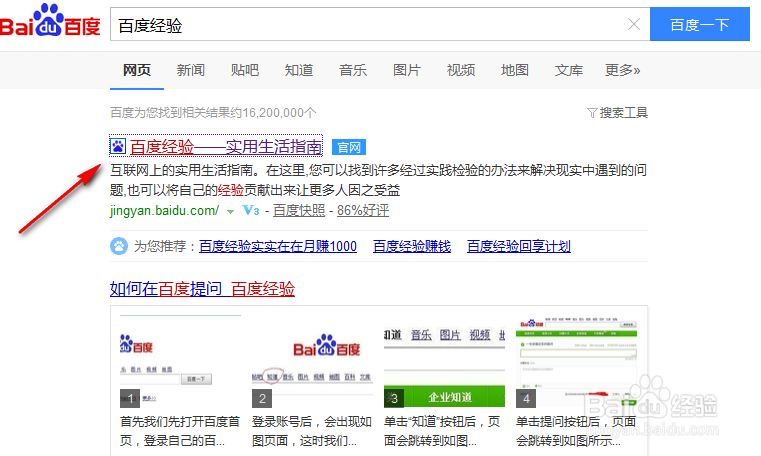Click the caption 登录账号后，会出现如图页面
Image resolution: width=761 pixels, height=456 pixels.
(x=313, y=431)
